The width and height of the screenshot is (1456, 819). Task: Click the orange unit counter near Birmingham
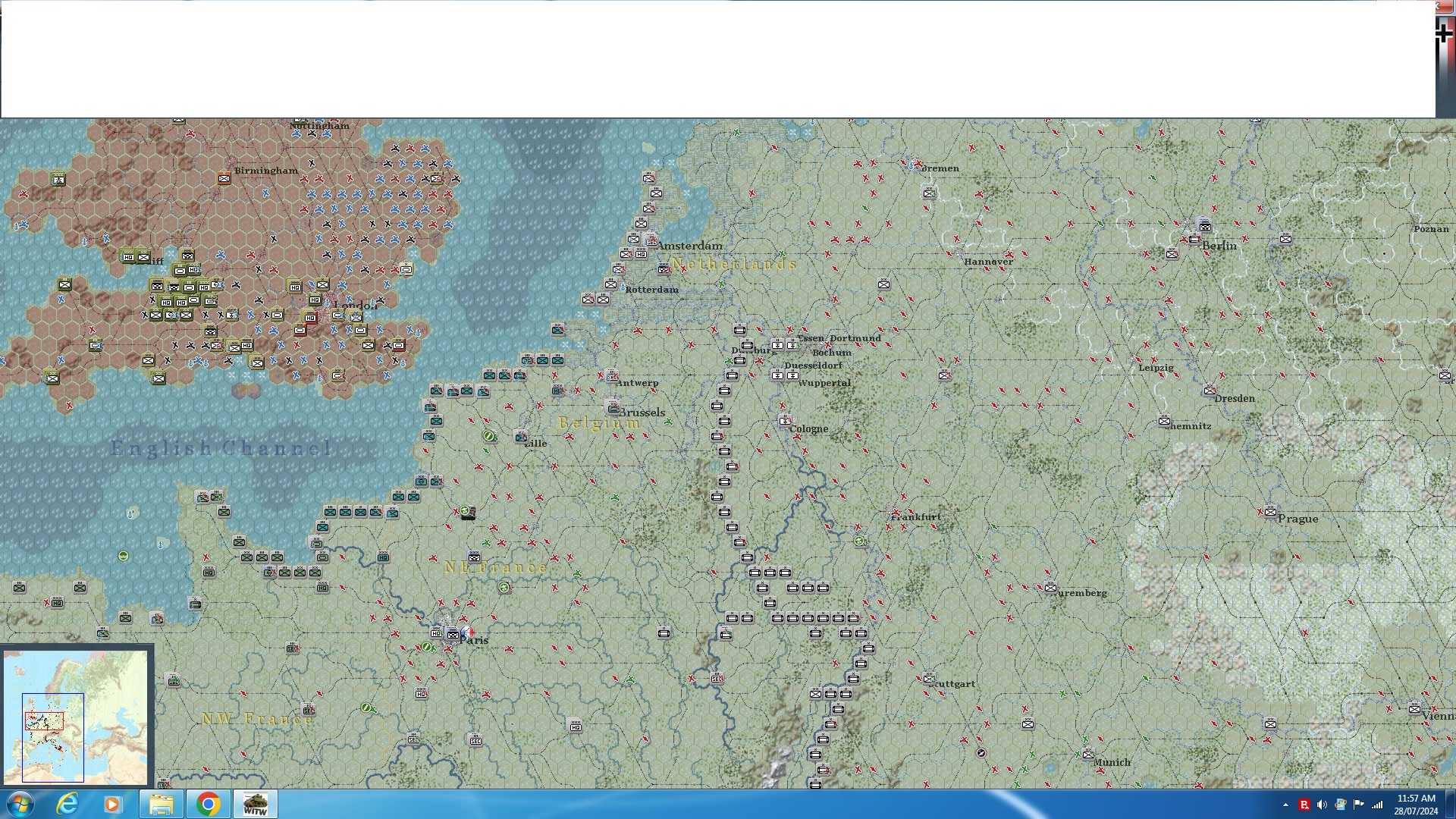(x=224, y=179)
